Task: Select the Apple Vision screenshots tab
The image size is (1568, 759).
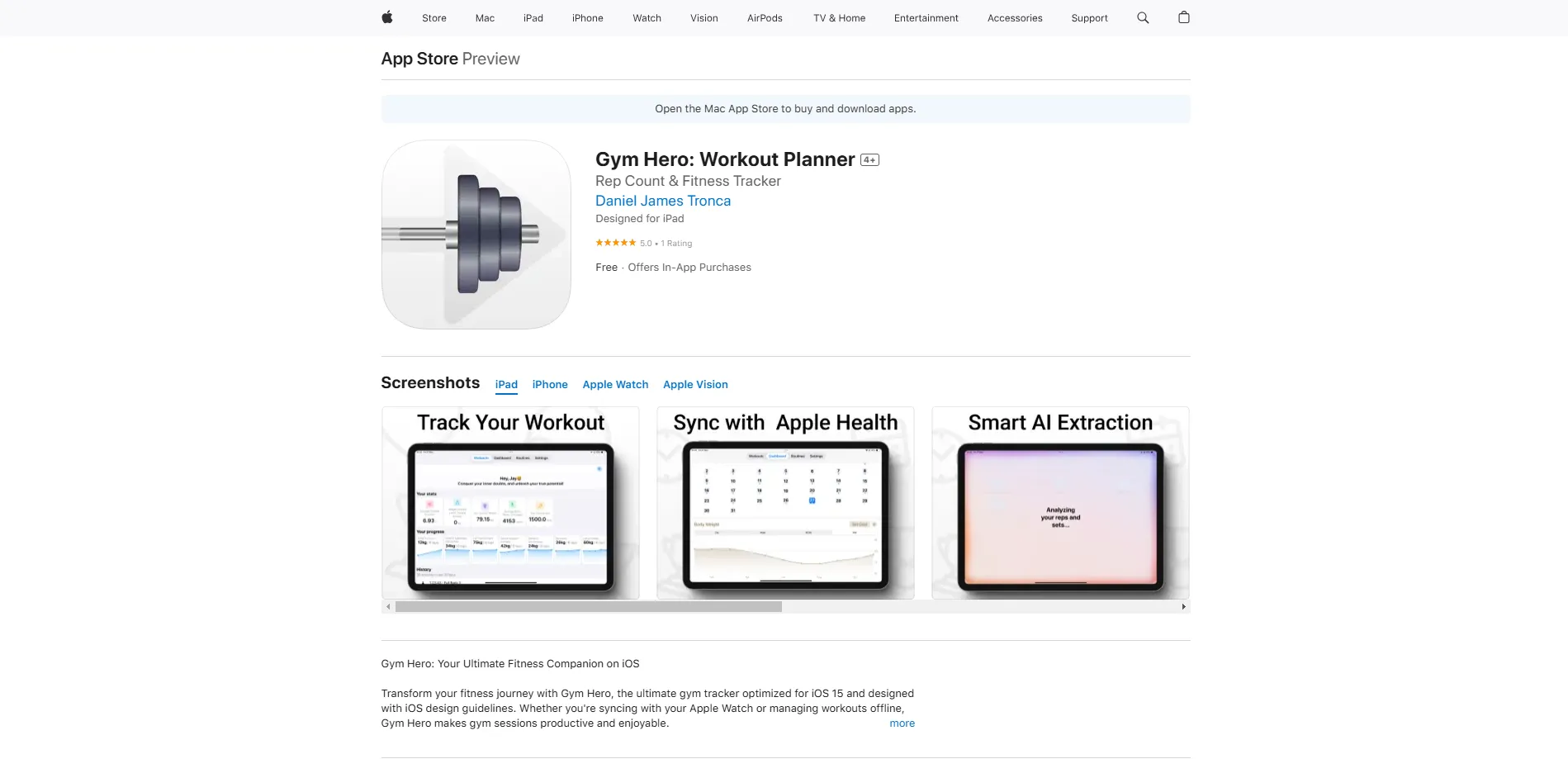Action: [695, 385]
